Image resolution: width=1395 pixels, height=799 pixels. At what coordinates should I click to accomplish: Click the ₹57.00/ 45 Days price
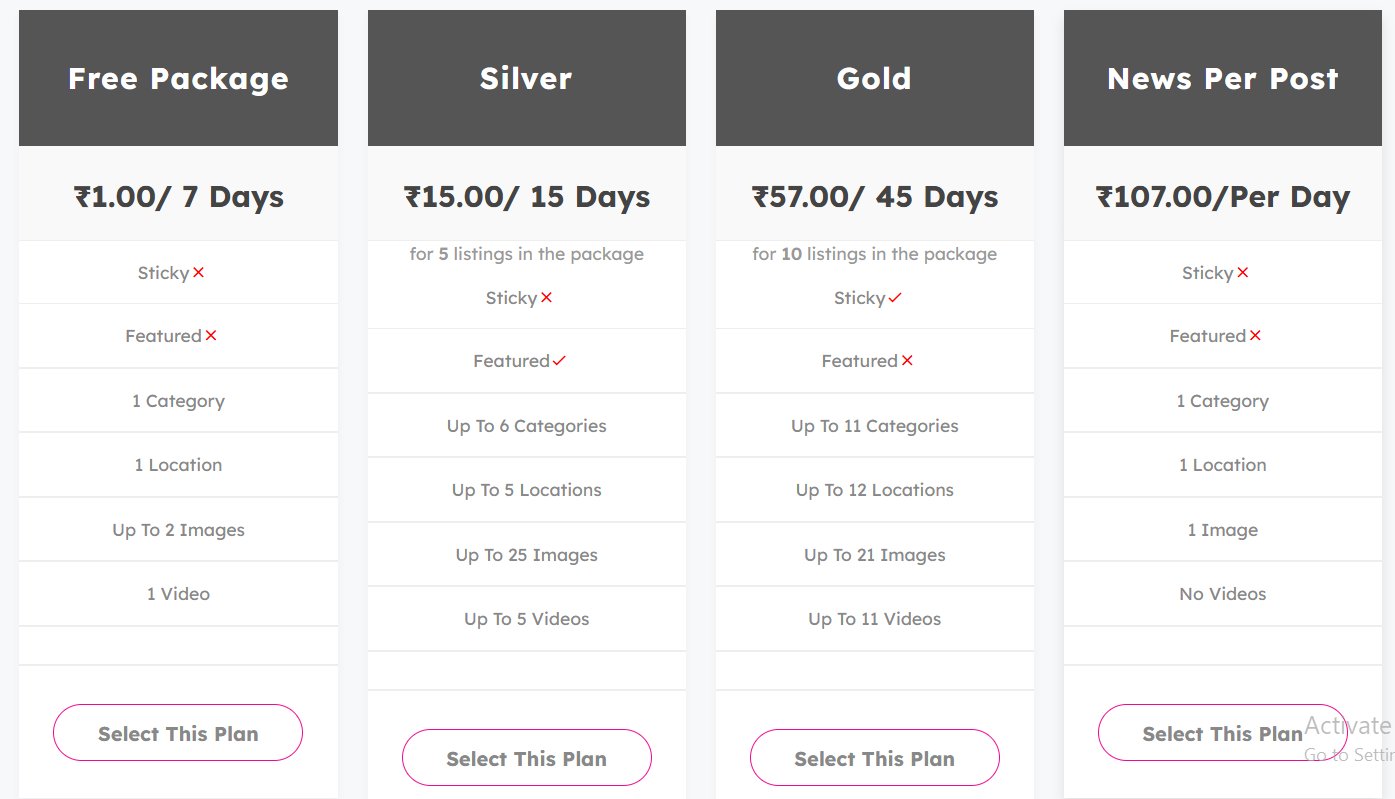point(875,197)
